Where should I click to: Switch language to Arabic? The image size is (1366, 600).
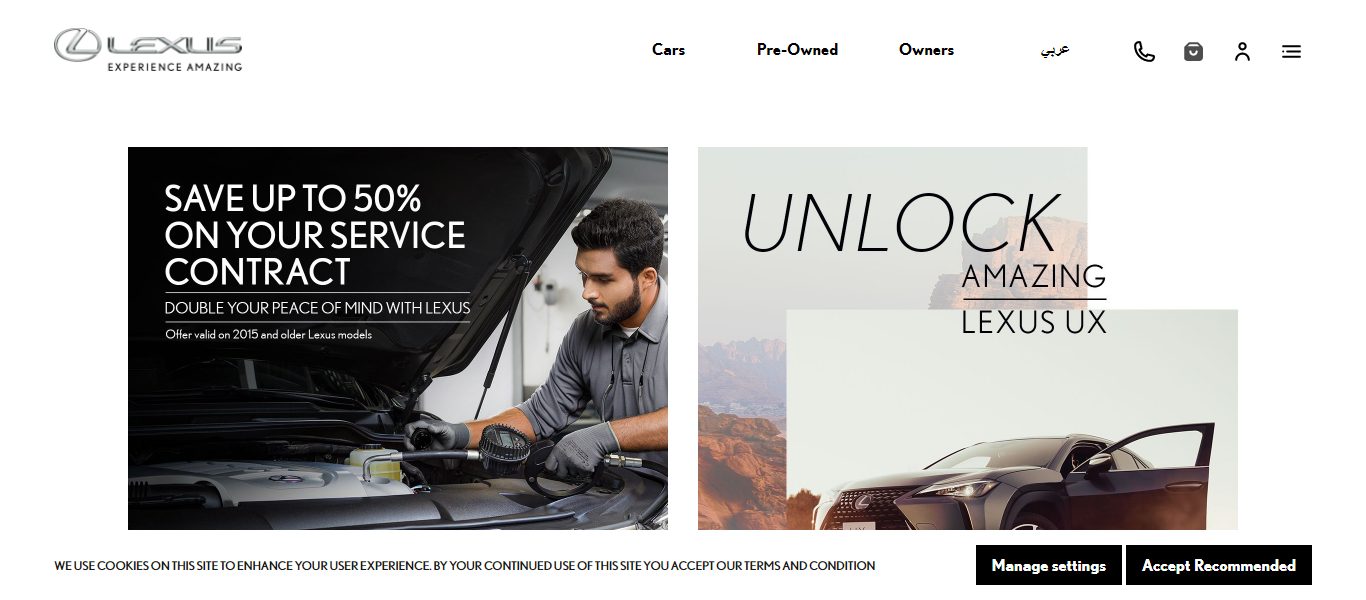pyautogui.click(x=1055, y=49)
